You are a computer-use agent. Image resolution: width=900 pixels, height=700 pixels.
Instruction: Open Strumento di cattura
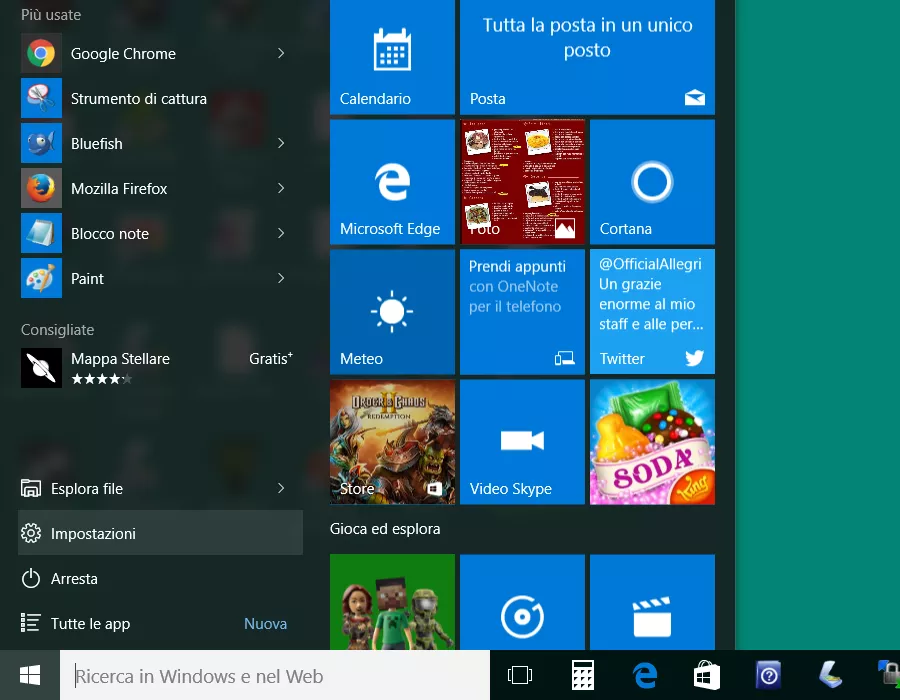(x=138, y=99)
